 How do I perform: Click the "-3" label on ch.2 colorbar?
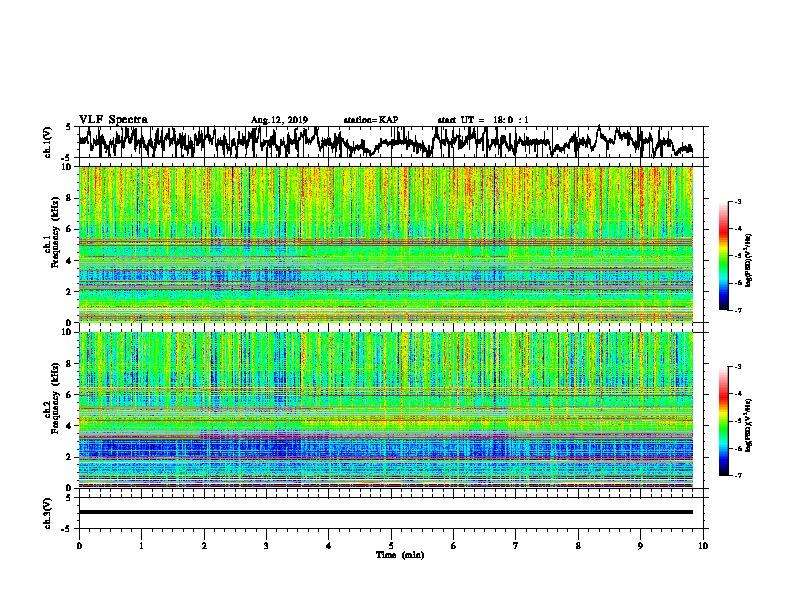tap(737, 367)
